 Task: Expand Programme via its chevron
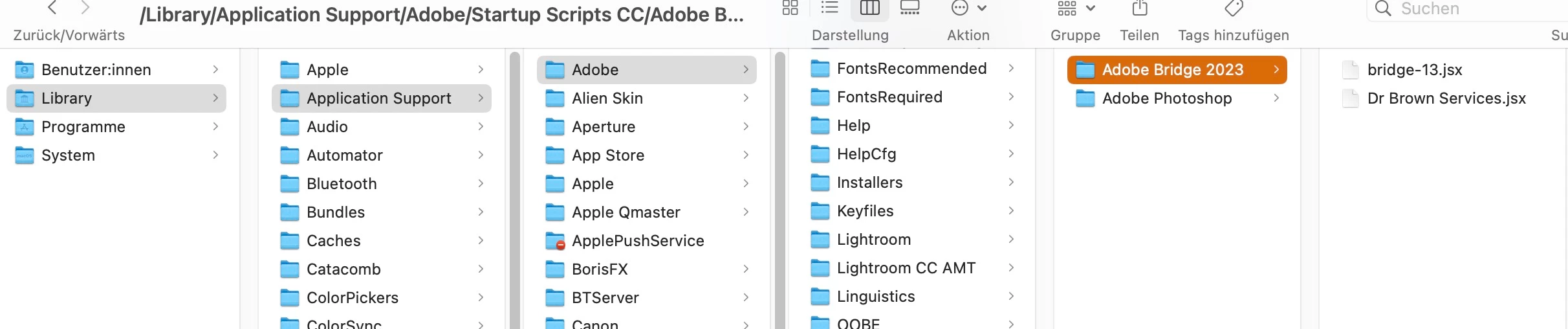(215, 126)
